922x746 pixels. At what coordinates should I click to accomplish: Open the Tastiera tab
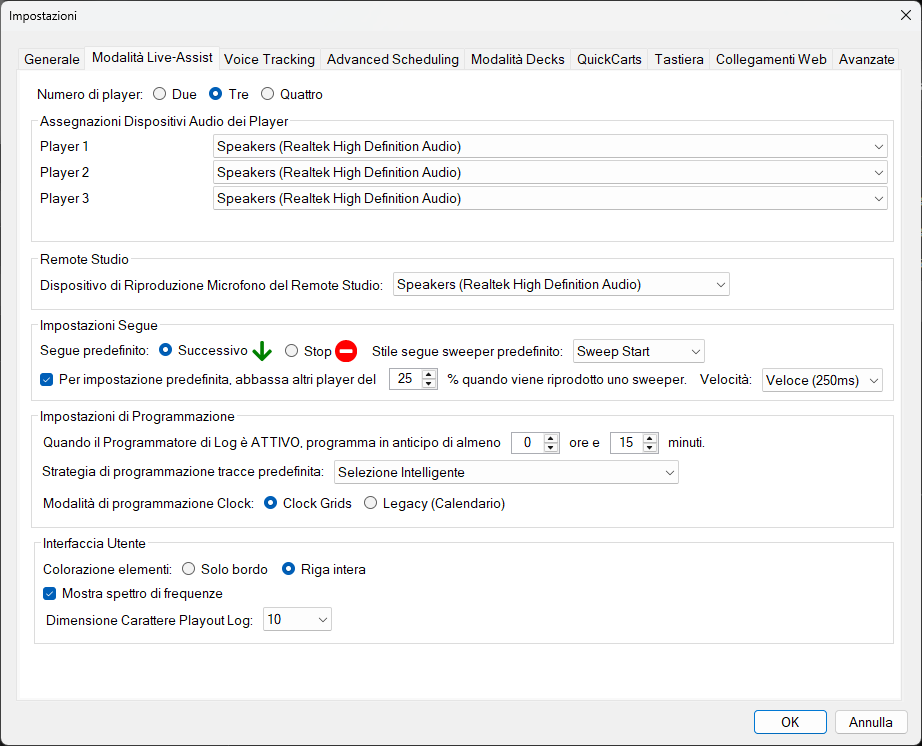[x=679, y=59]
